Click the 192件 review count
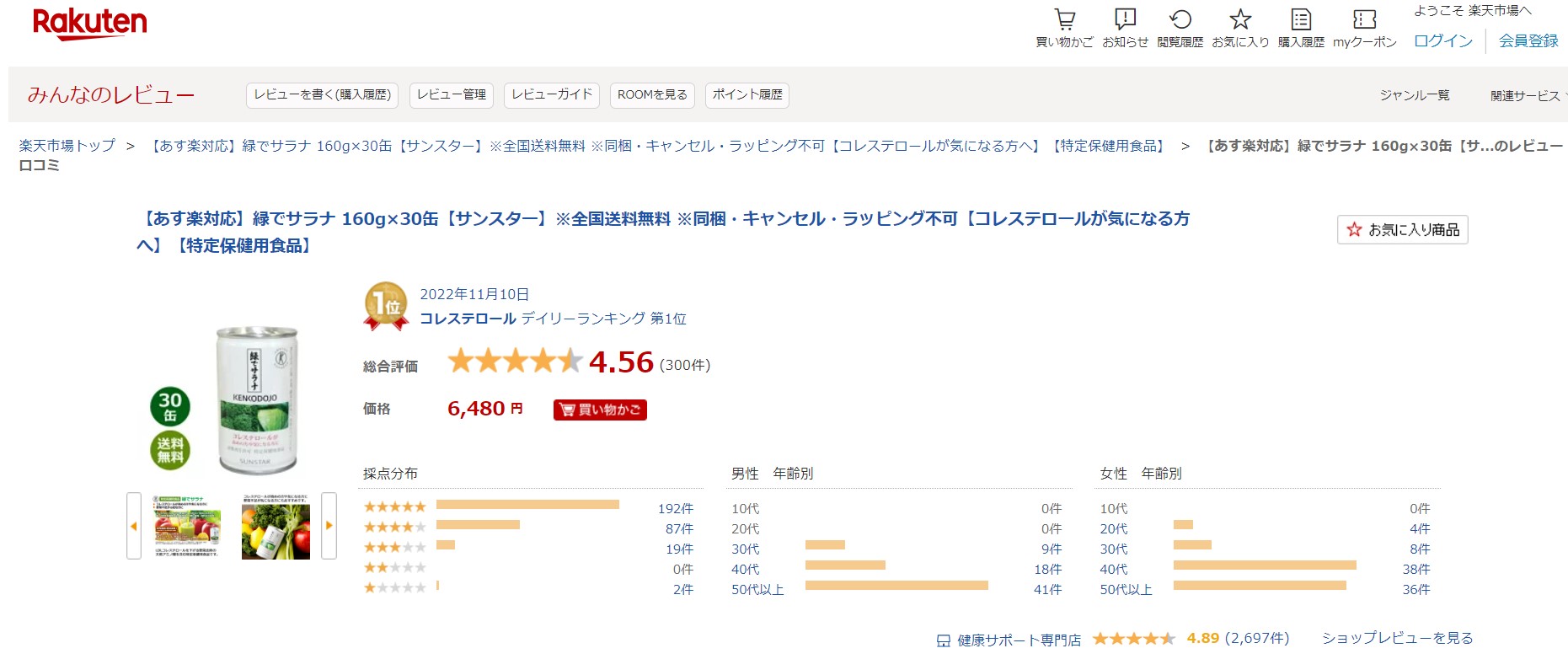This screenshot has height=659, width=1568. point(676,508)
